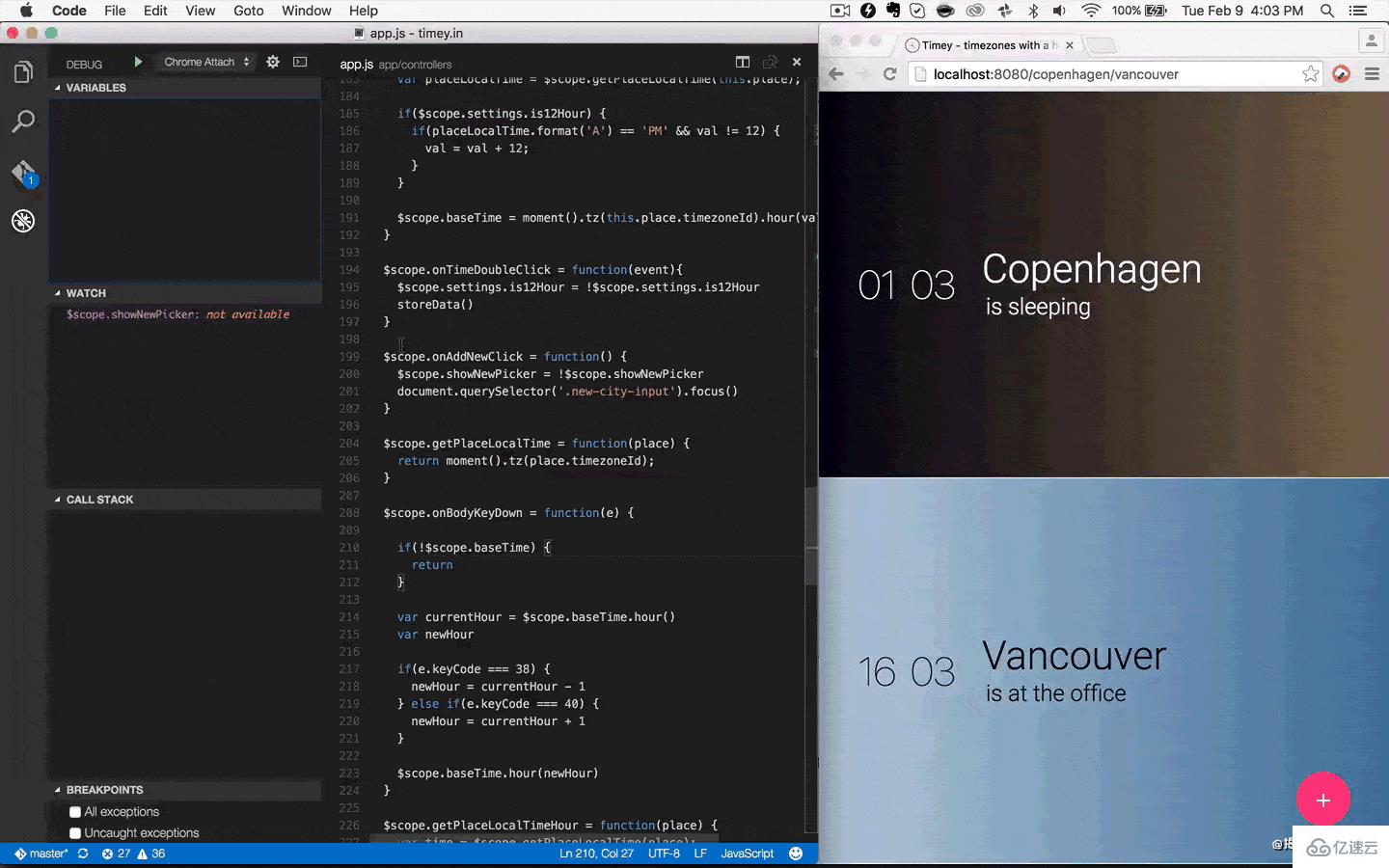Collapse the BREAKPOINTS section
Image resolution: width=1389 pixels, height=868 pixels.
point(185,790)
